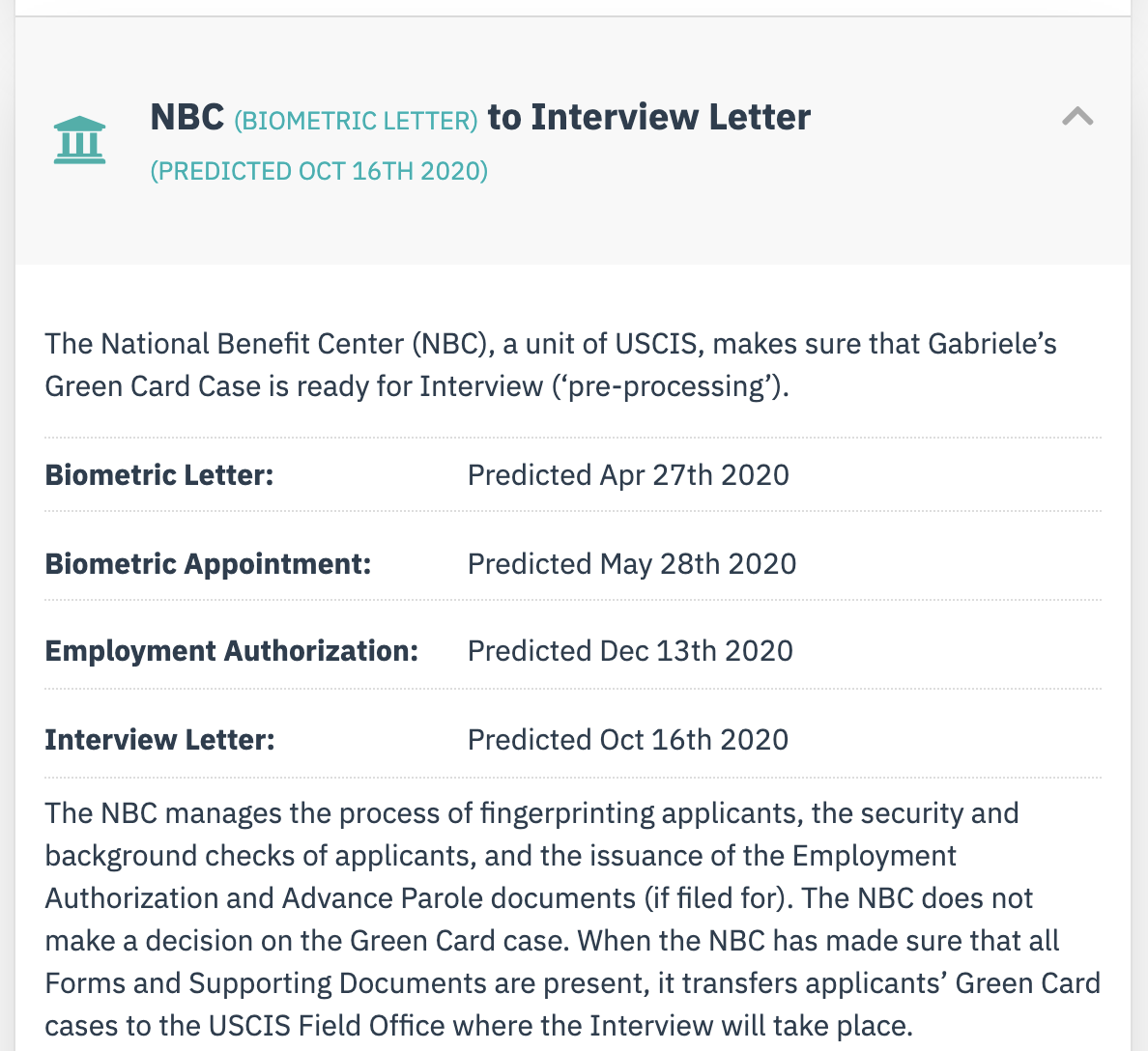Select the Interview Letter row label

[159, 739]
